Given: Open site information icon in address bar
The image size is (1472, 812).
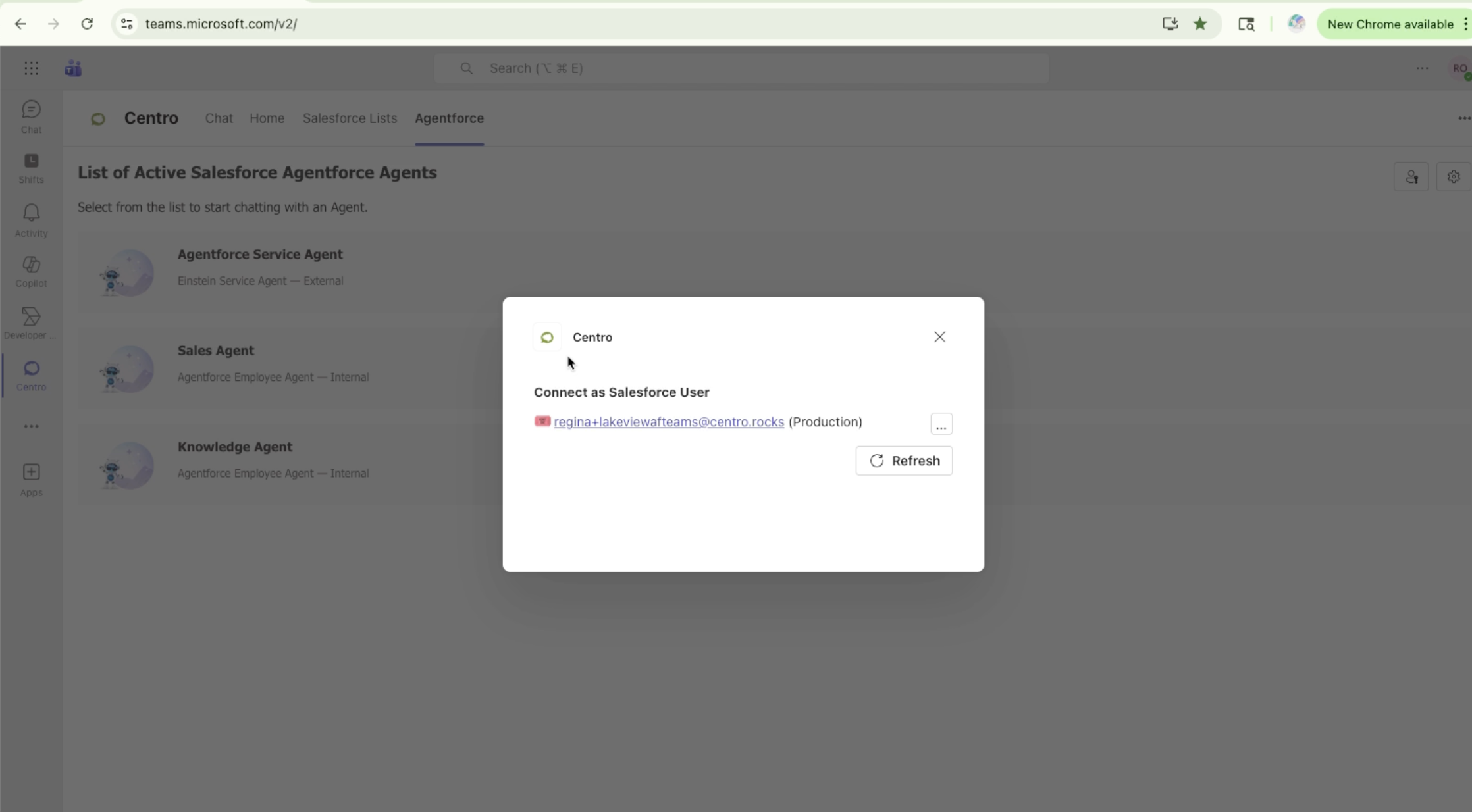Looking at the screenshot, I should [127, 24].
